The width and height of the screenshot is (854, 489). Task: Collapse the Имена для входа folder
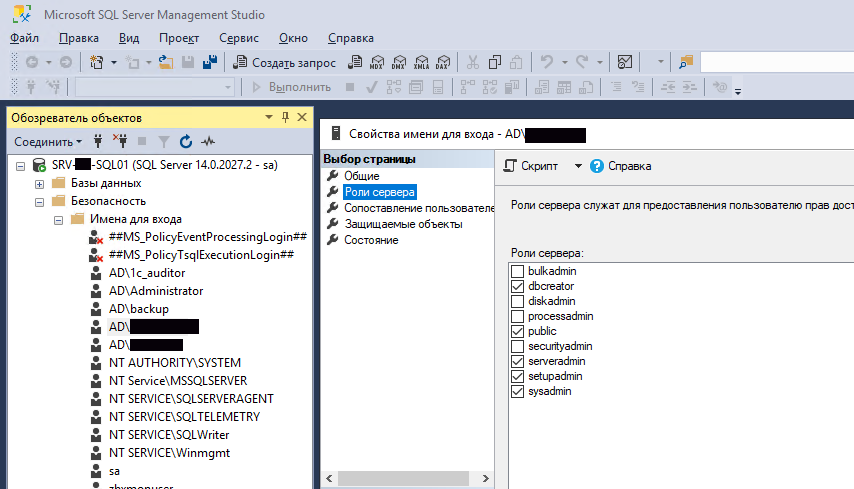pos(58,220)
